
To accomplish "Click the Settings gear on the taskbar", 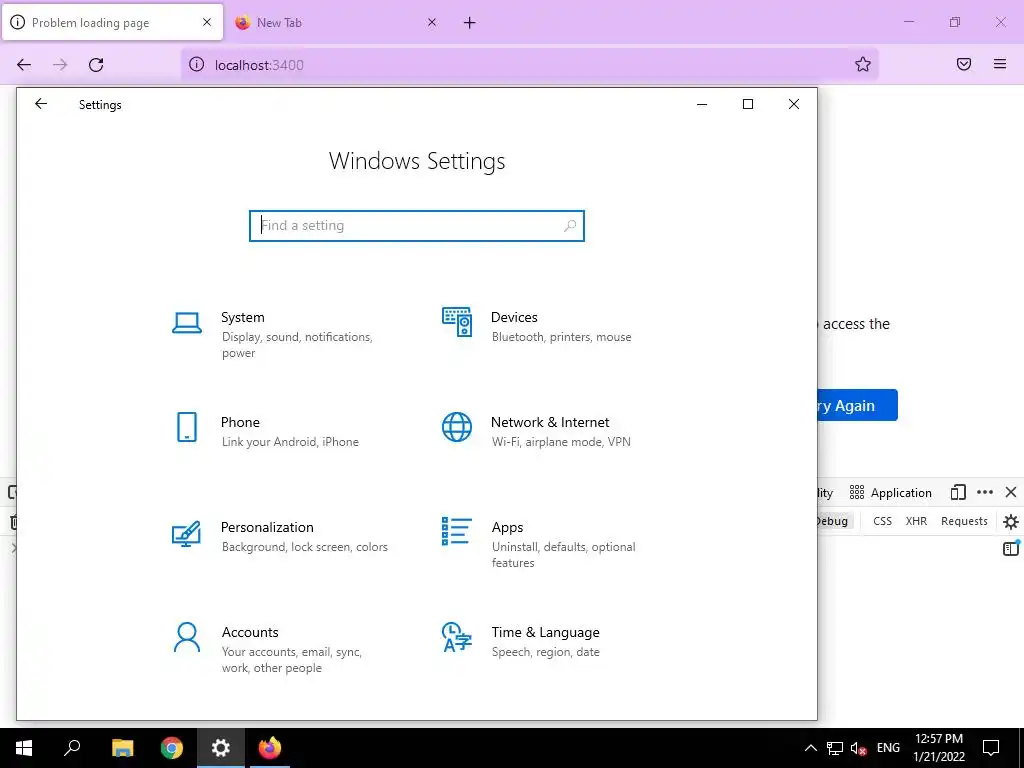I will [x=221, y=748].
